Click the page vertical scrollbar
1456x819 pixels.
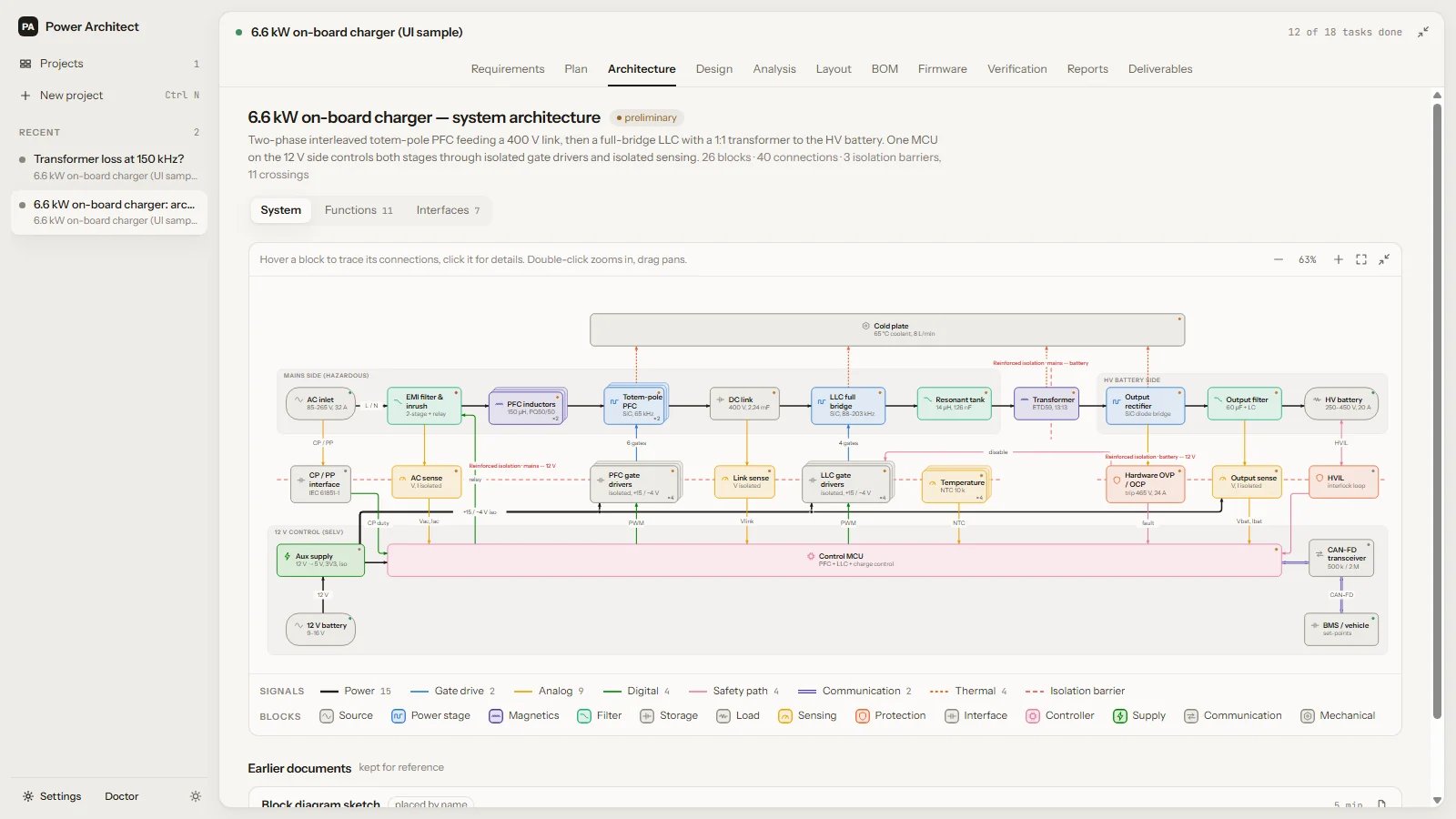tap(1438, 409)
